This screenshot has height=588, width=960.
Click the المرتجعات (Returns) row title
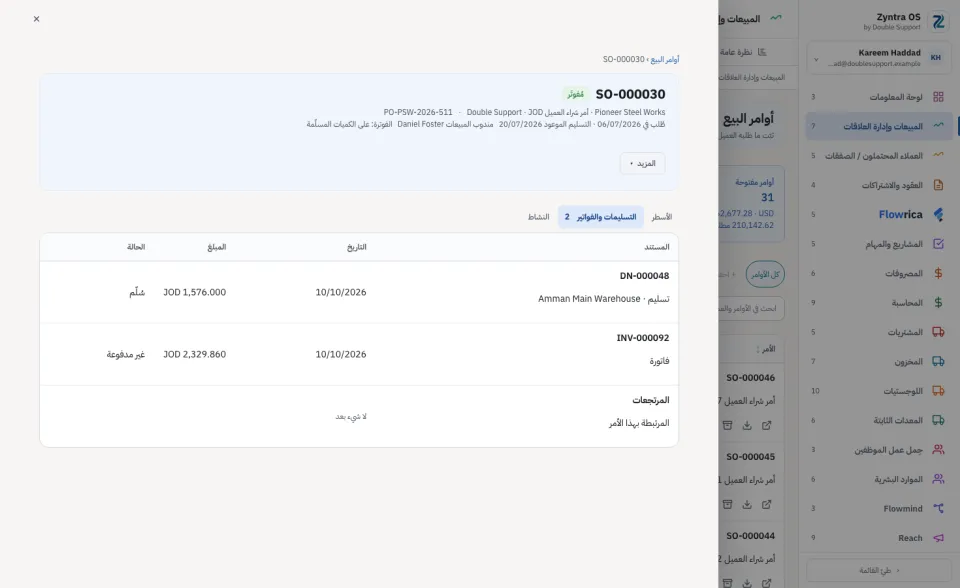651,400
